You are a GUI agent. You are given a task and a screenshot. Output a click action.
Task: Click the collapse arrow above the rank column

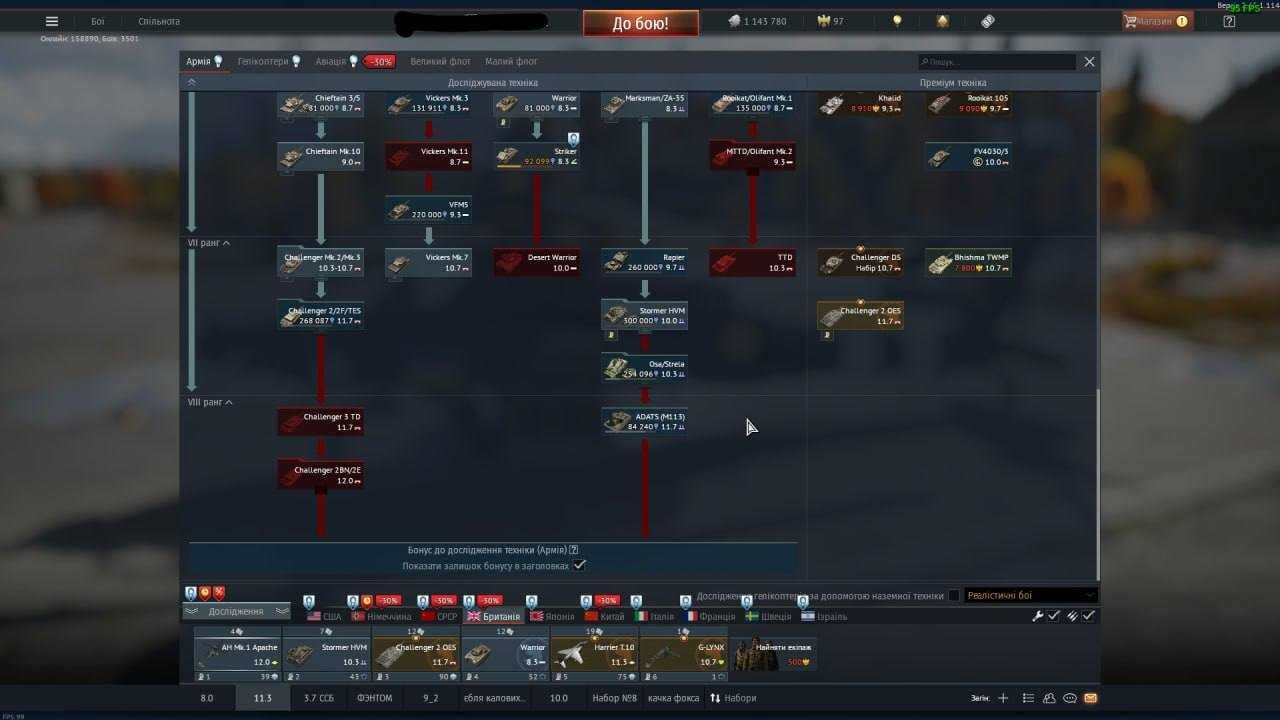[x=191, y=82]
